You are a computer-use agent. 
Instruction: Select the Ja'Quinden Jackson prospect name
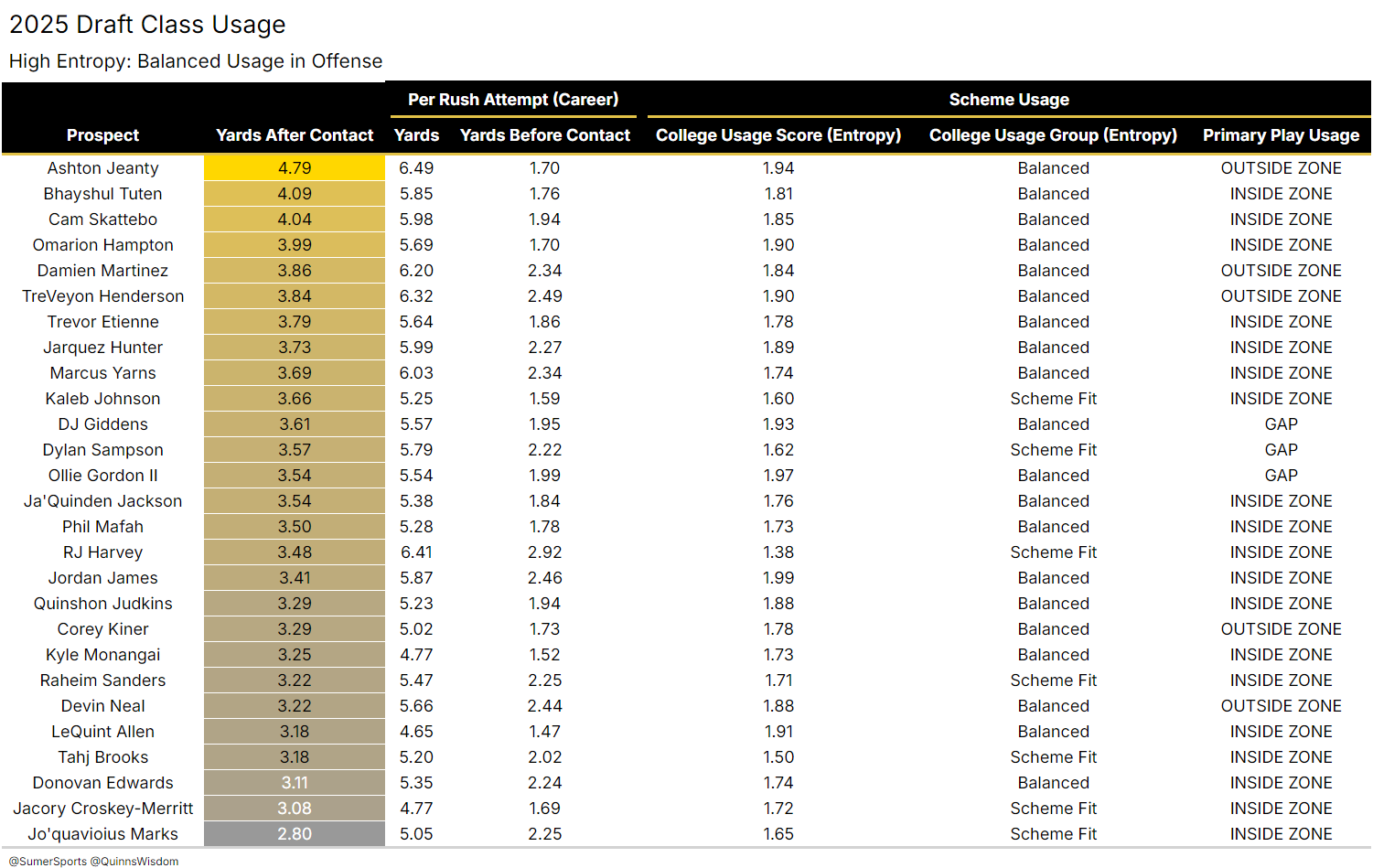103,501
